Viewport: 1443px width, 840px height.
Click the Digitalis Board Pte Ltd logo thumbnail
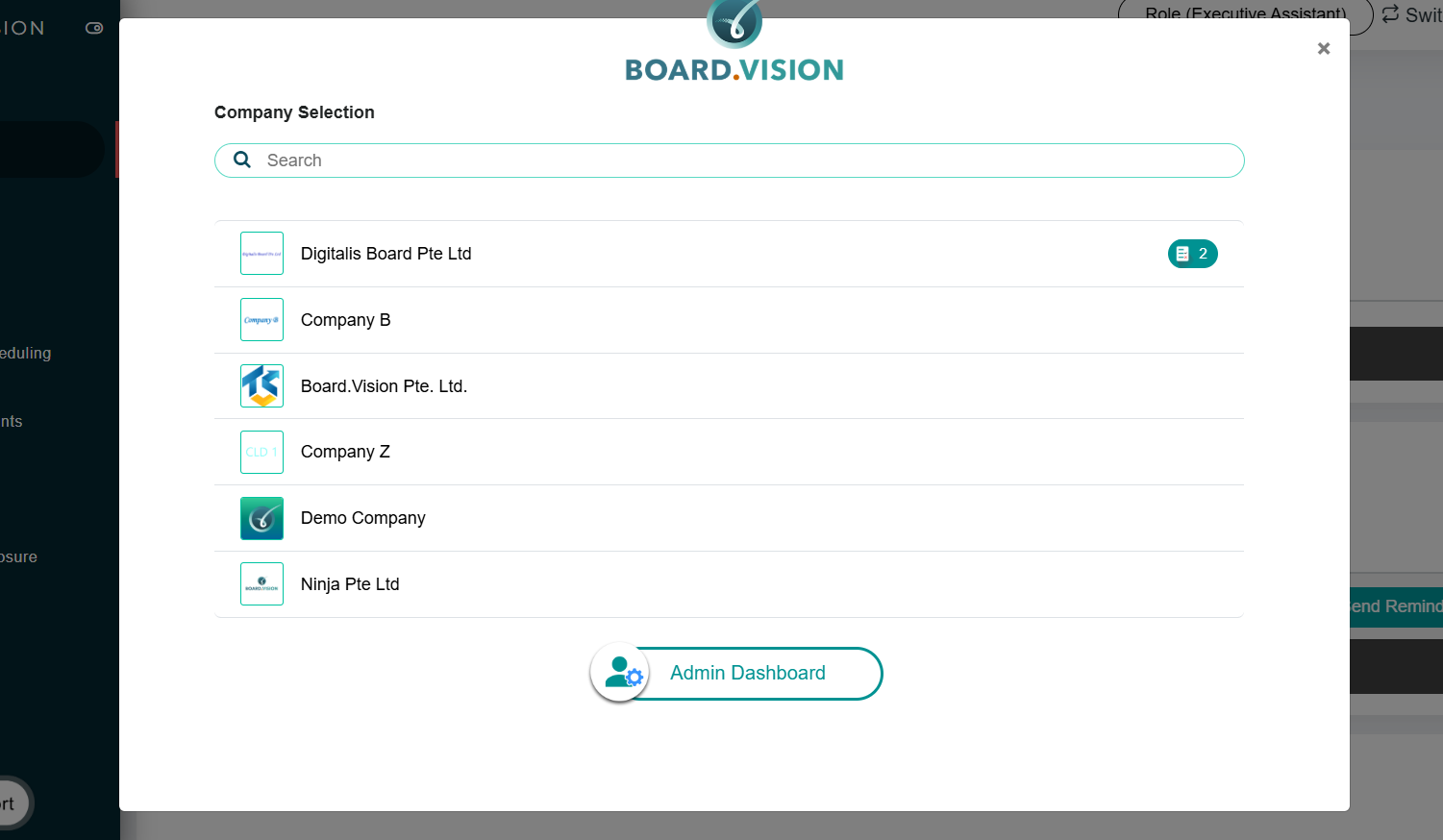coord(261,254)
